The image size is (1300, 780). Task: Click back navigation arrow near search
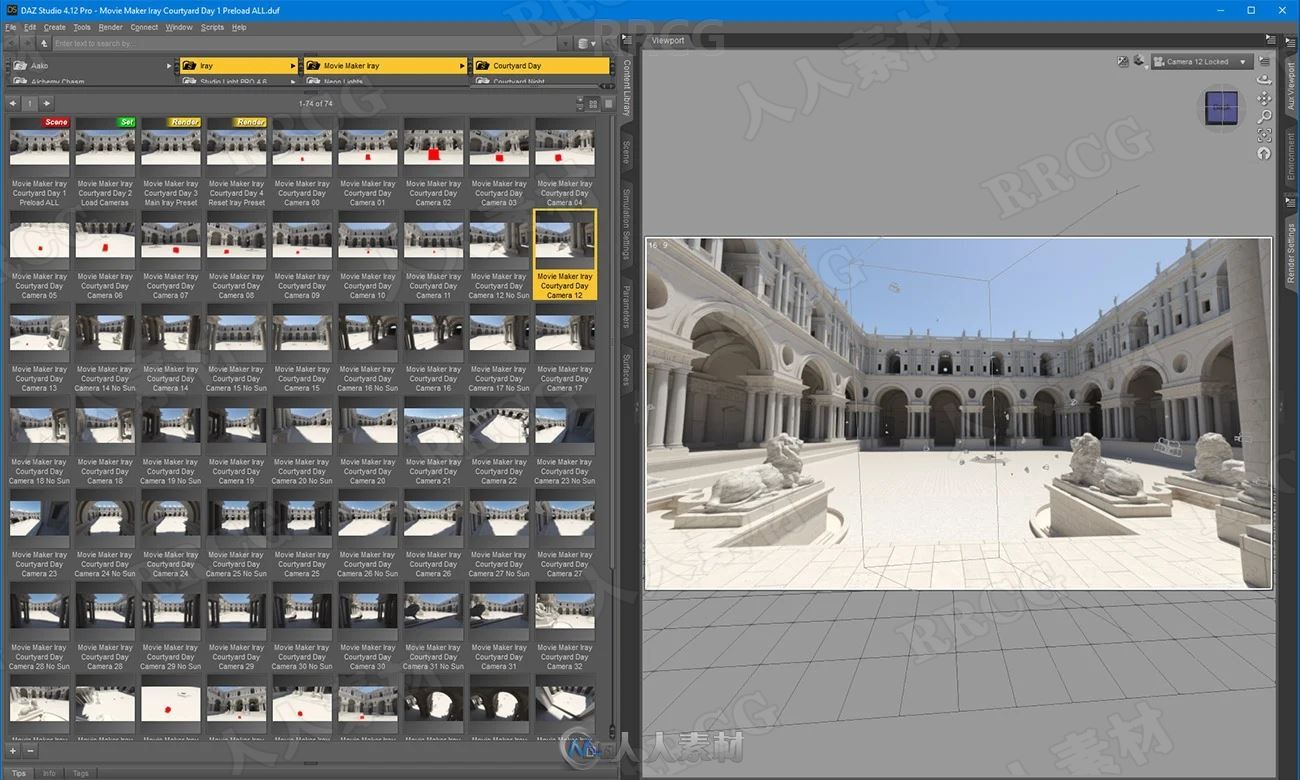10,43
